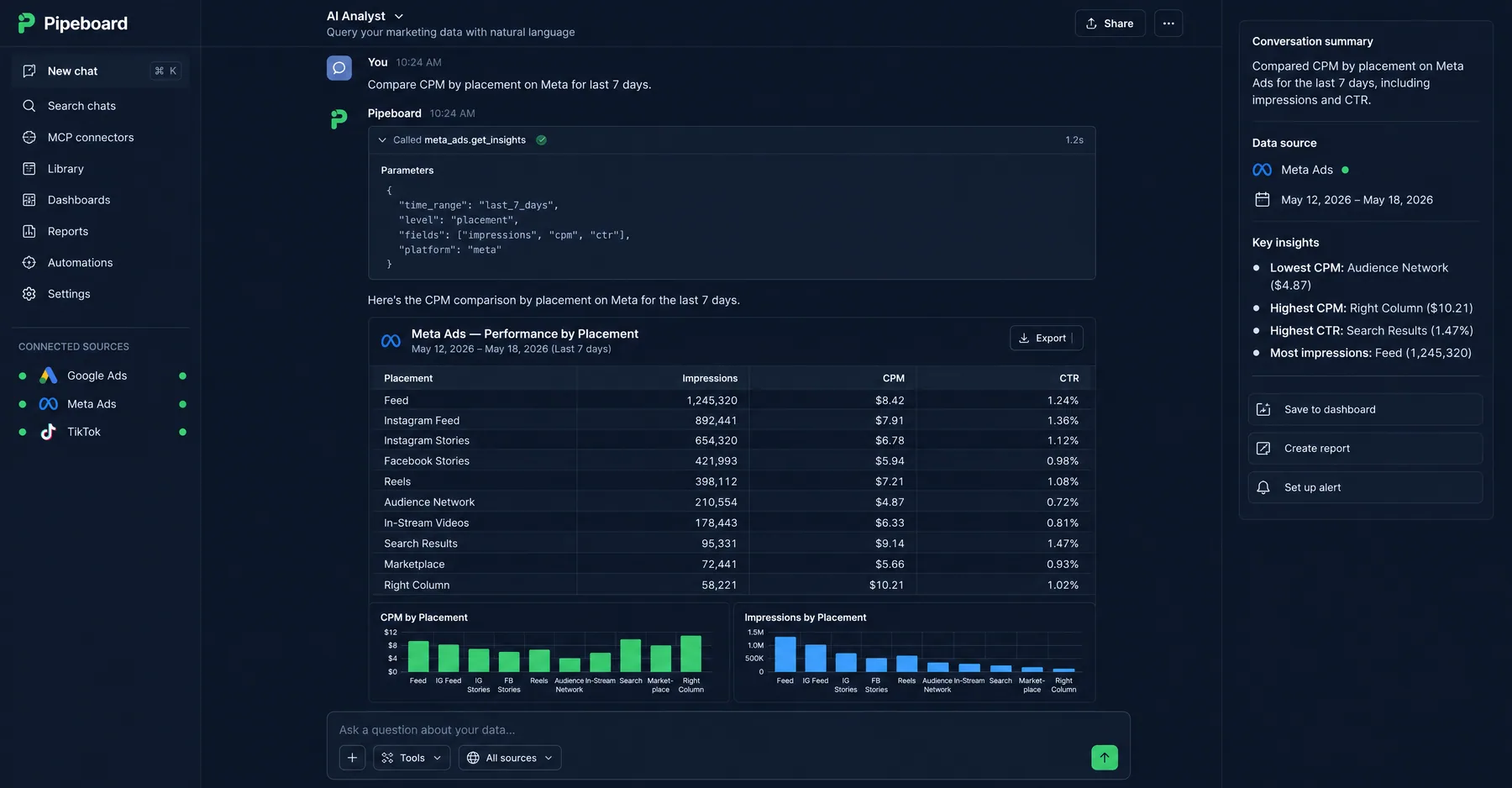The height and width of the screenshot is (788, 1512).
Task: Click Save to dashboard
Action: coord(1365,410)
